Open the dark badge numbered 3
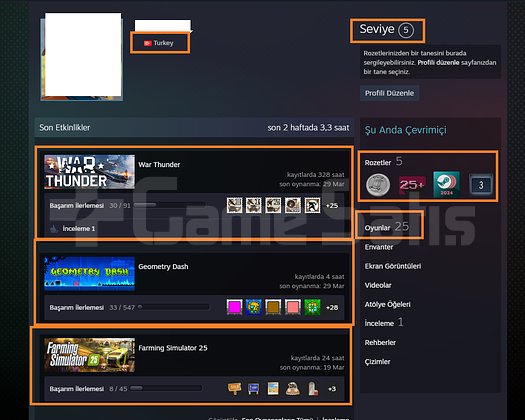Viewport: 525px width, 420px height. coord(481,185)
